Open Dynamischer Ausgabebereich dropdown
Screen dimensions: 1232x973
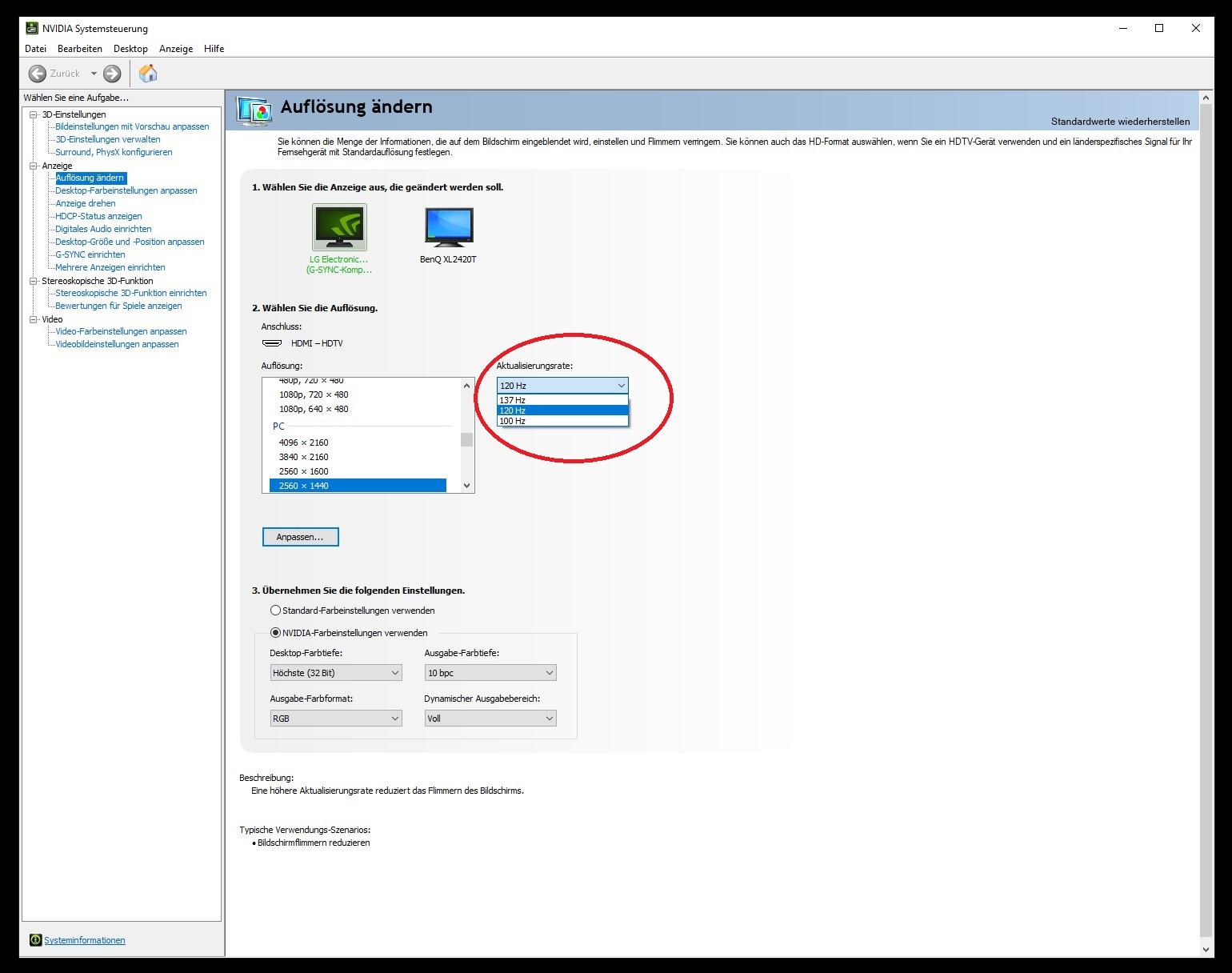490,719
